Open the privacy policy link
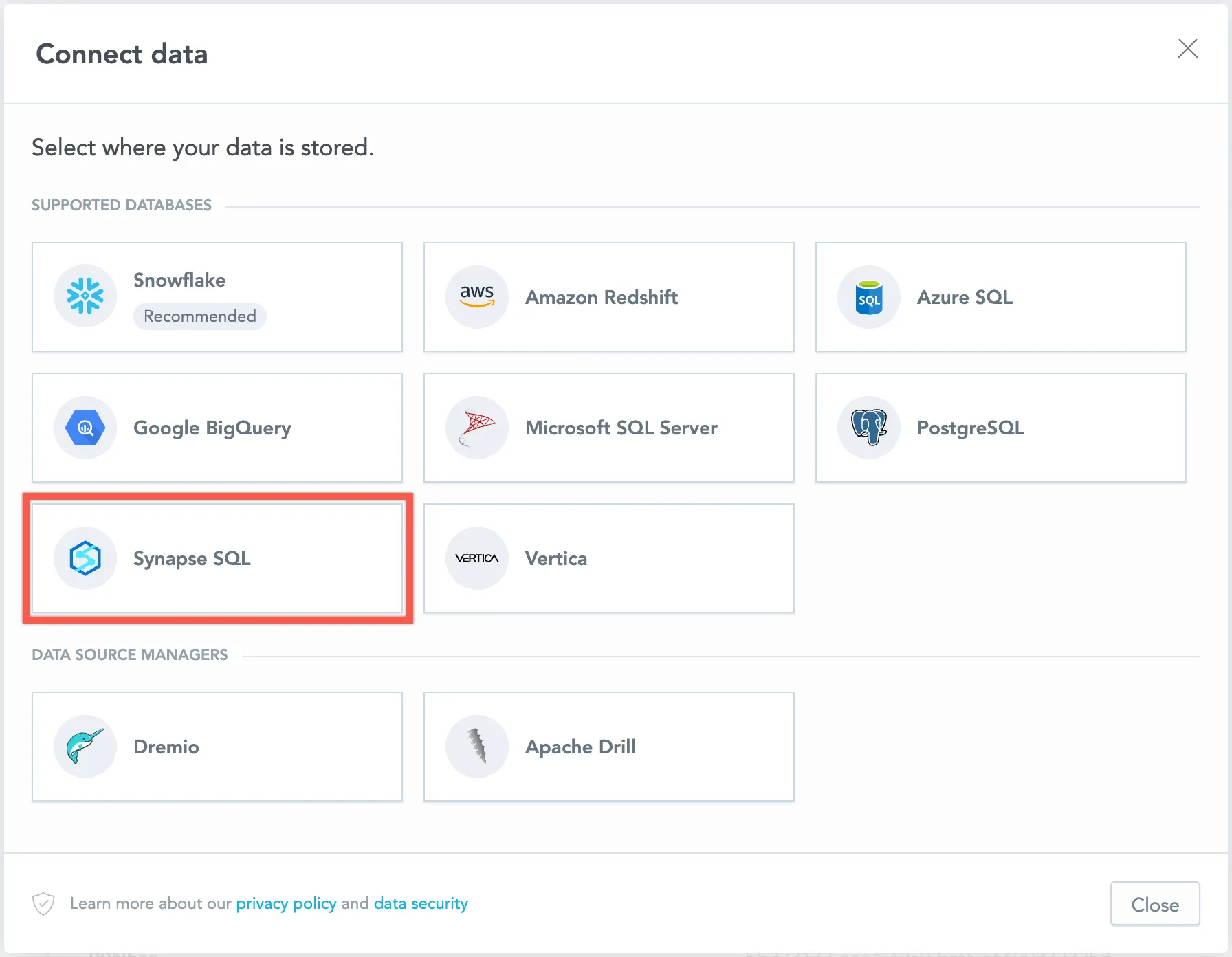 [x=286, y=903]
